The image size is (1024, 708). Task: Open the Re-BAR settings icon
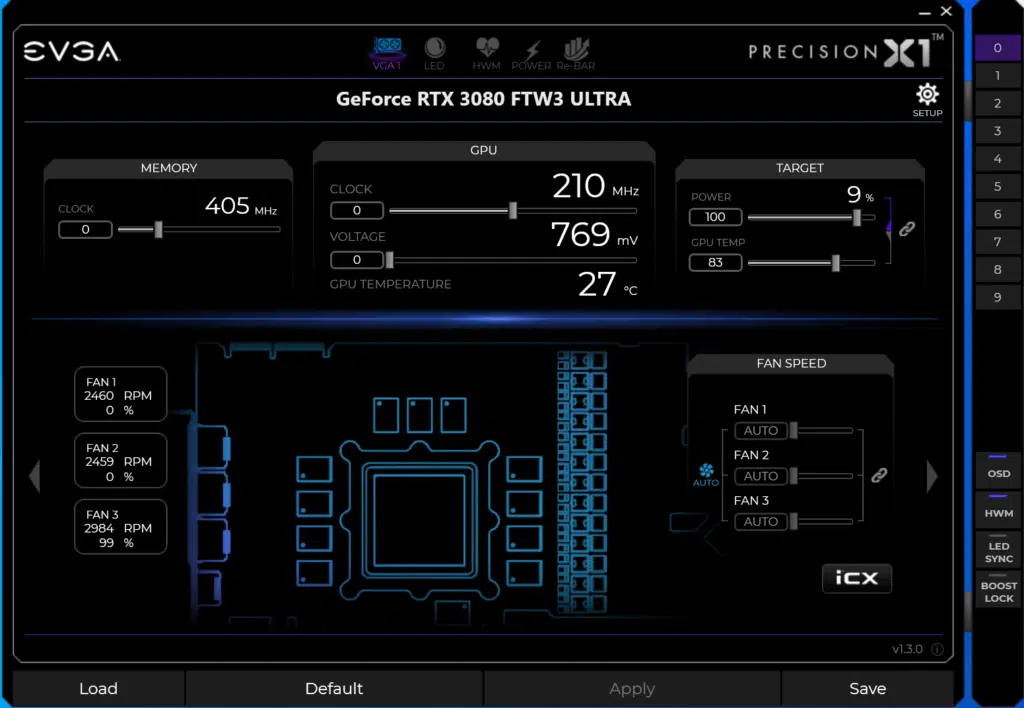576,48
